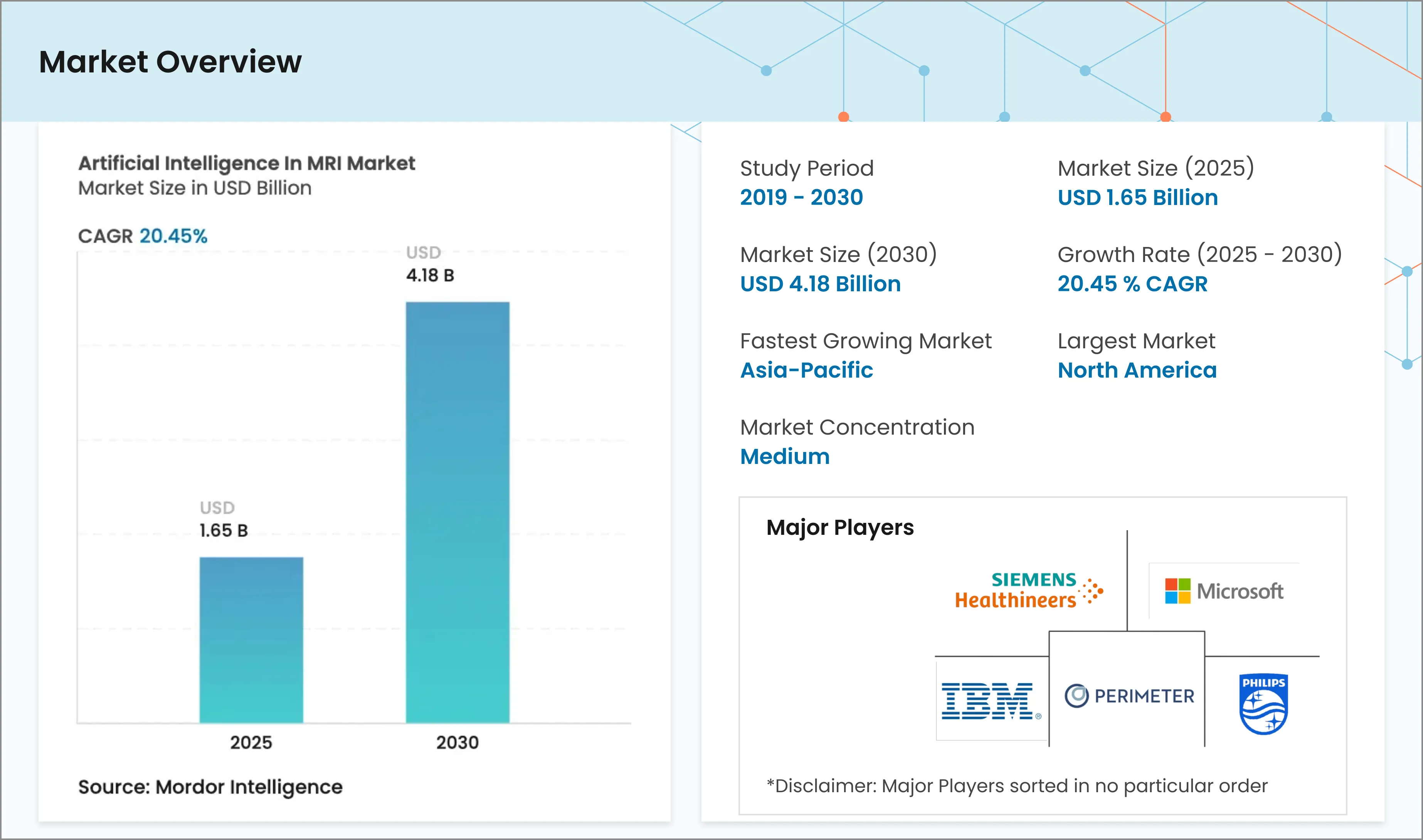
Task: Click the Asia-Pacific fastest growing market value
Action: (806, 370)
